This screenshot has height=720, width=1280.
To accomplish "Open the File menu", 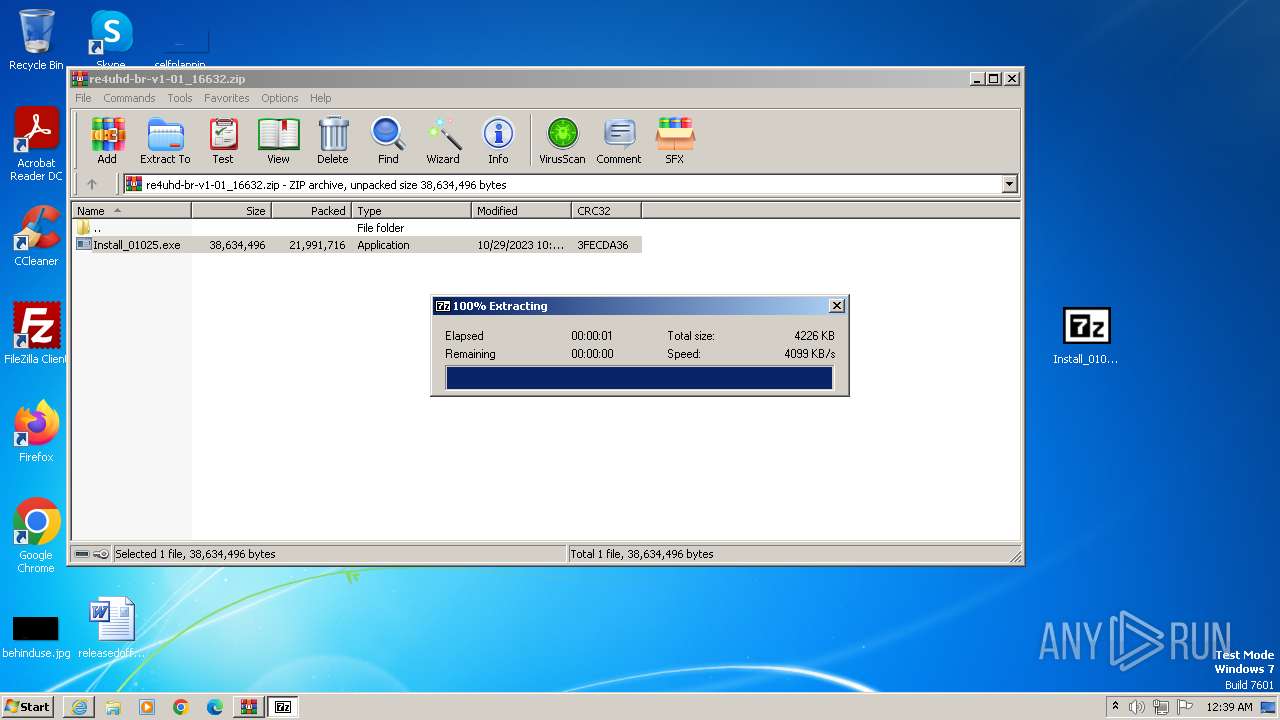I will coord(83,98).
